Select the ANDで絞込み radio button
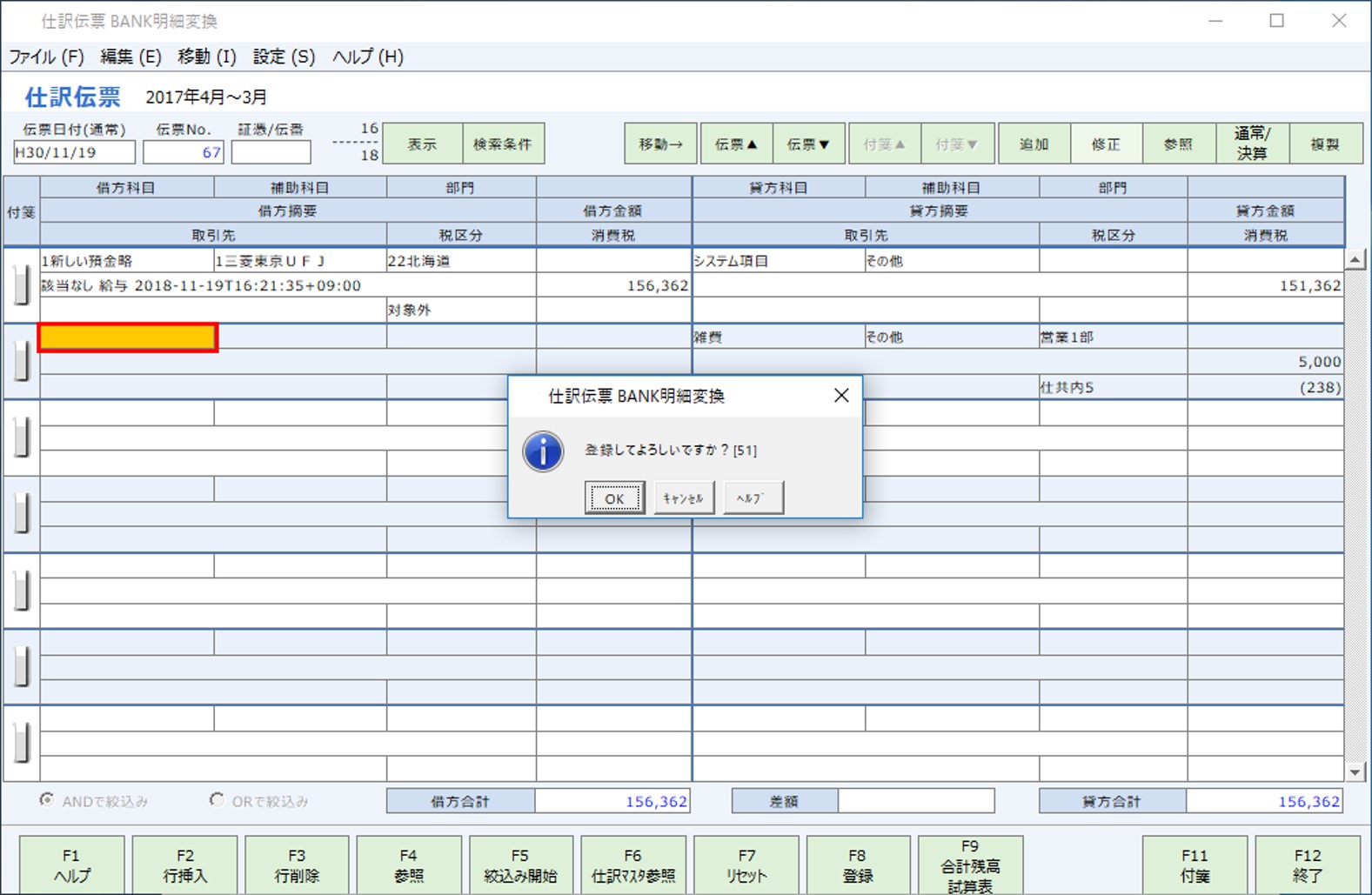The height and width of the screenshot is (895, 1372). 46,800
